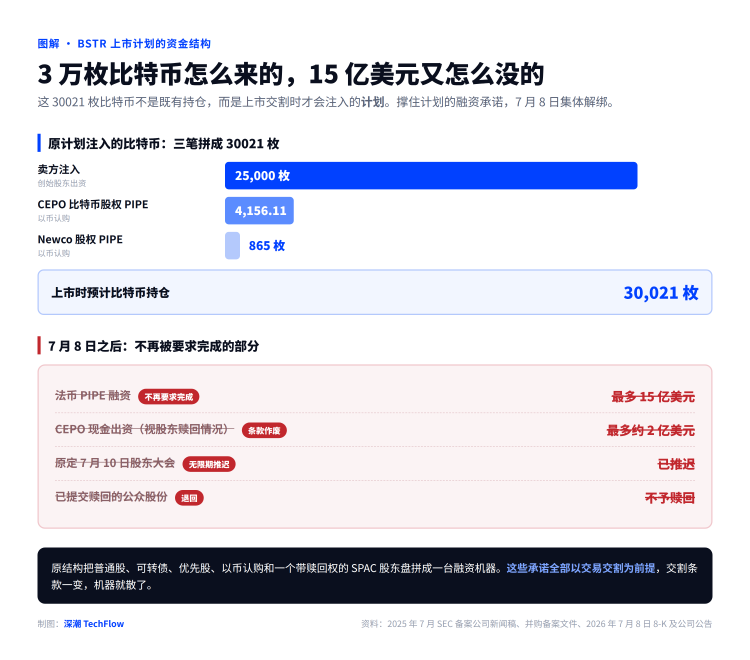Image resolution: width=750 pixels, height=660 pixels.
Task: Click the '条款作废' red badge
Action: pos(264,430)
